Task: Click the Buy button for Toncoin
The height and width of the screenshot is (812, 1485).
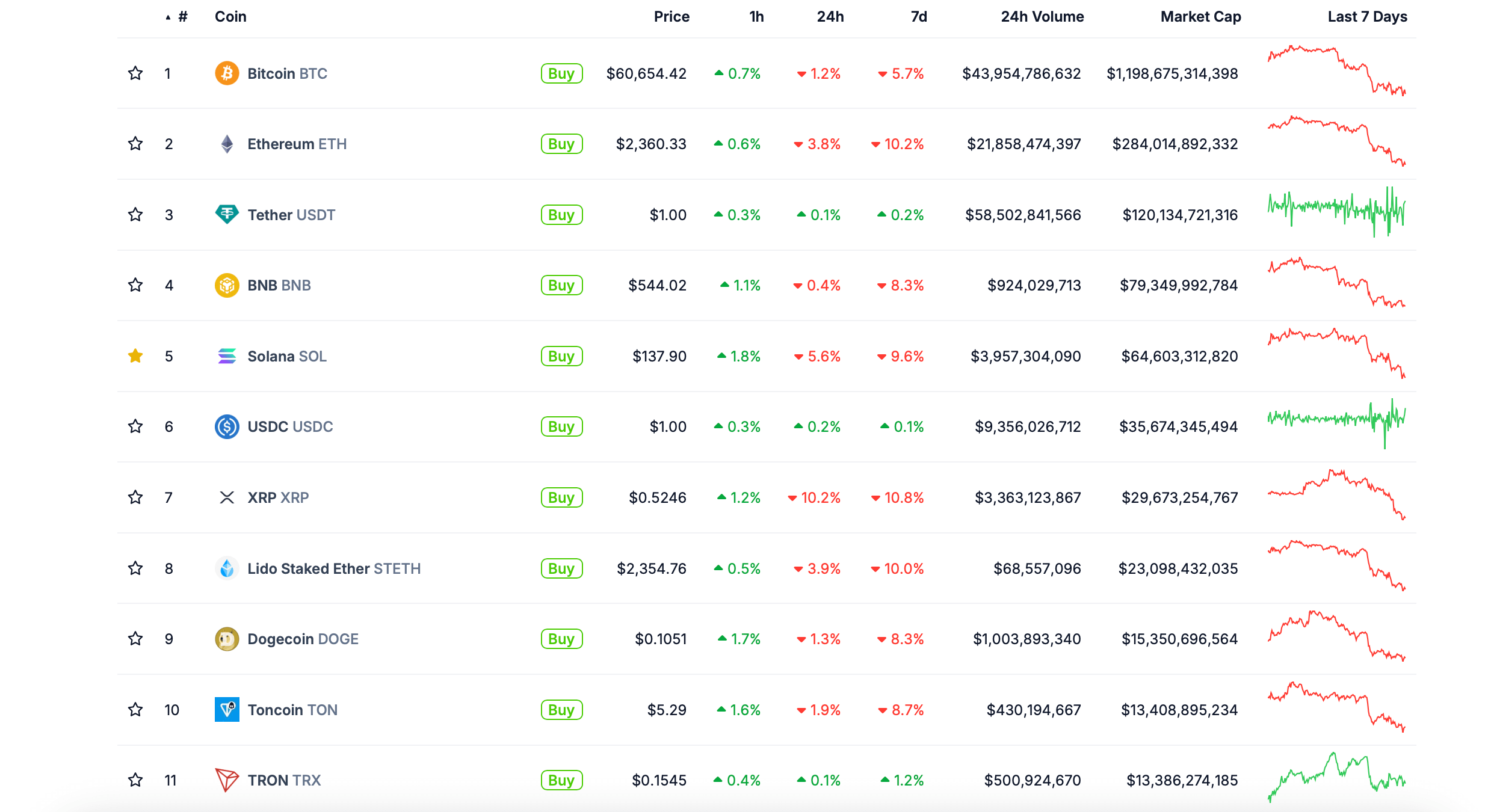Action: pos(561,710)
